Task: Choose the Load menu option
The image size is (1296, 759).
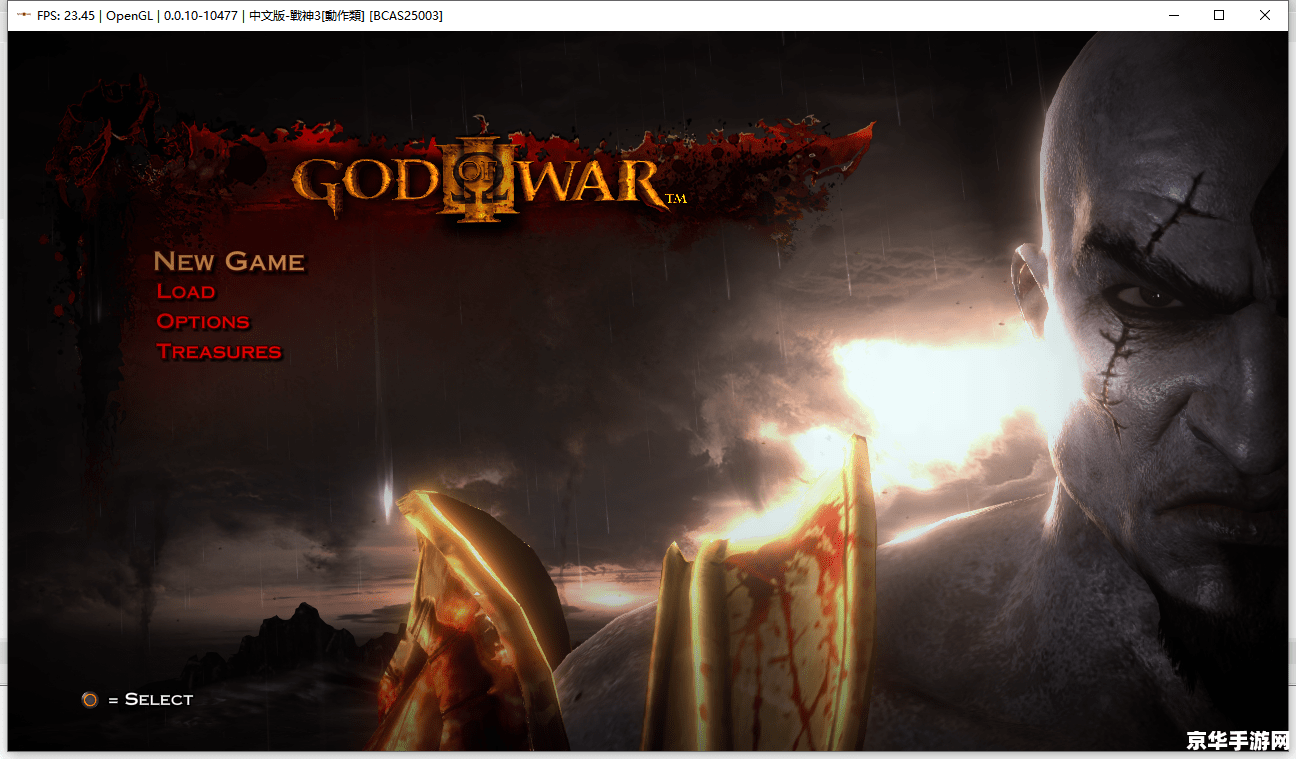Action: point(186,291)
